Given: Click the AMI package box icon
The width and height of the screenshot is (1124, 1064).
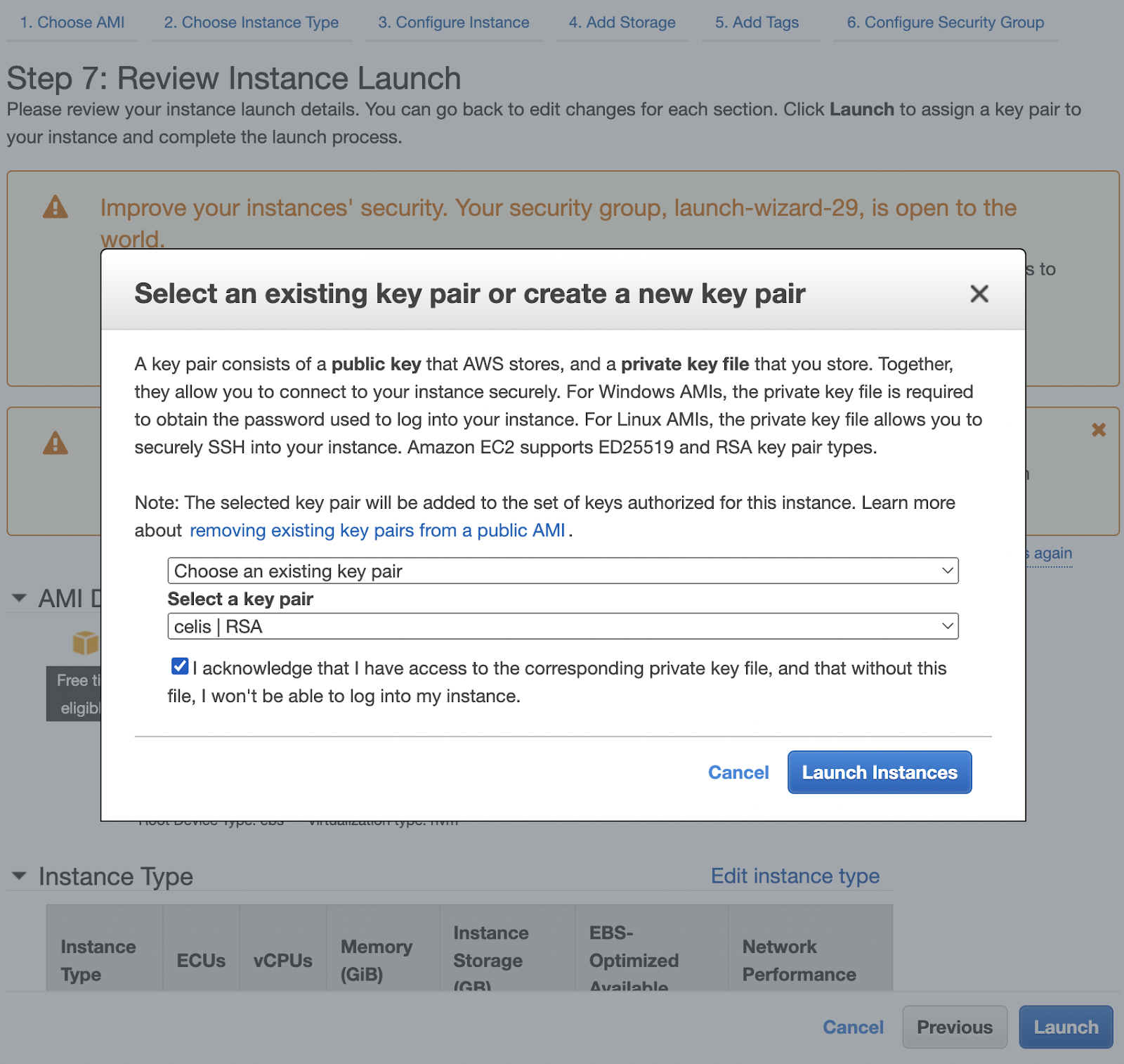Looking at the screenshot, I should pos(85,642).
